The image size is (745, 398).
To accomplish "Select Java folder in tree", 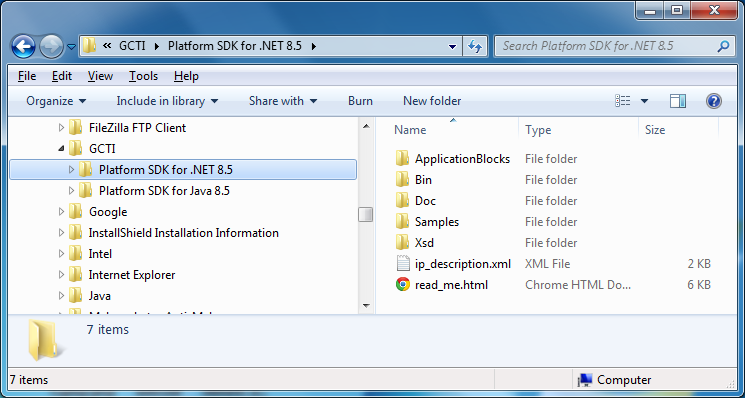I will [100, 296].
